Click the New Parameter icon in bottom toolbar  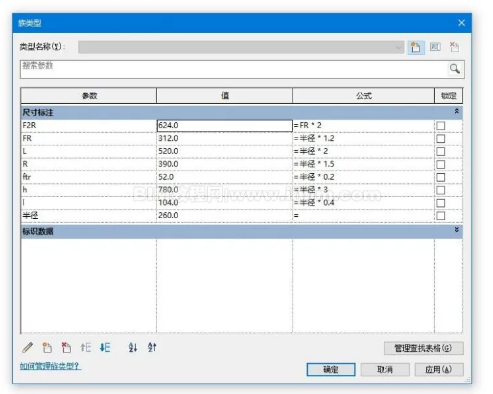coord(47,348)
